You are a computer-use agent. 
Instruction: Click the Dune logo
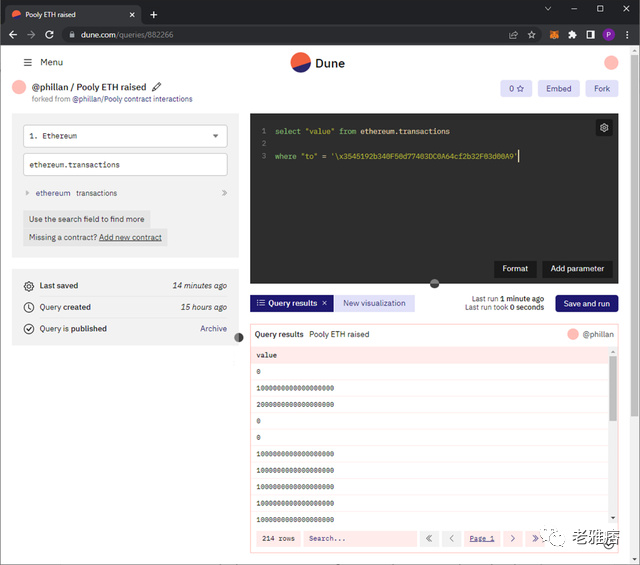point(318,63)
